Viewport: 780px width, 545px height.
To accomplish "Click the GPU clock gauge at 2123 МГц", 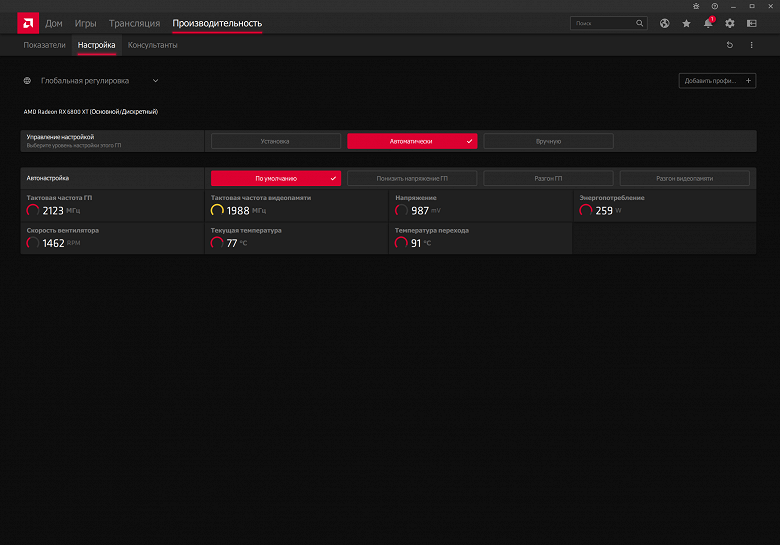I will tap(33, 210).
